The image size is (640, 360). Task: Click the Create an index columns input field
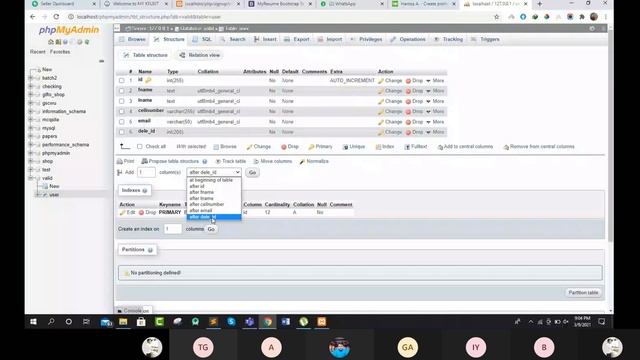(173, 229)
